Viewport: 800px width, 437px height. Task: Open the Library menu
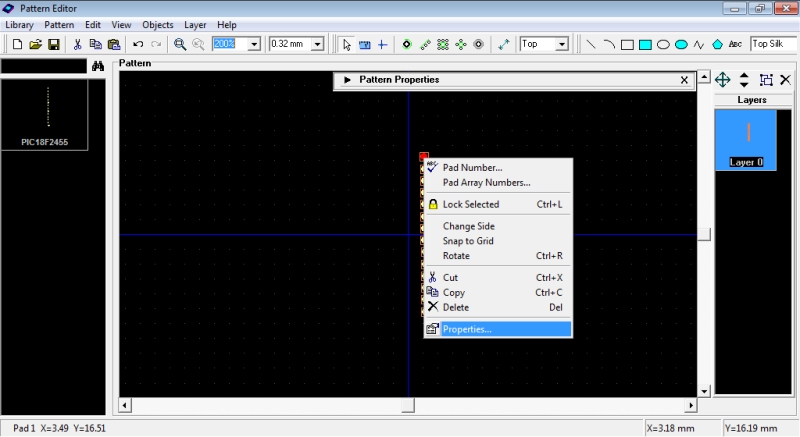point(19,24)
